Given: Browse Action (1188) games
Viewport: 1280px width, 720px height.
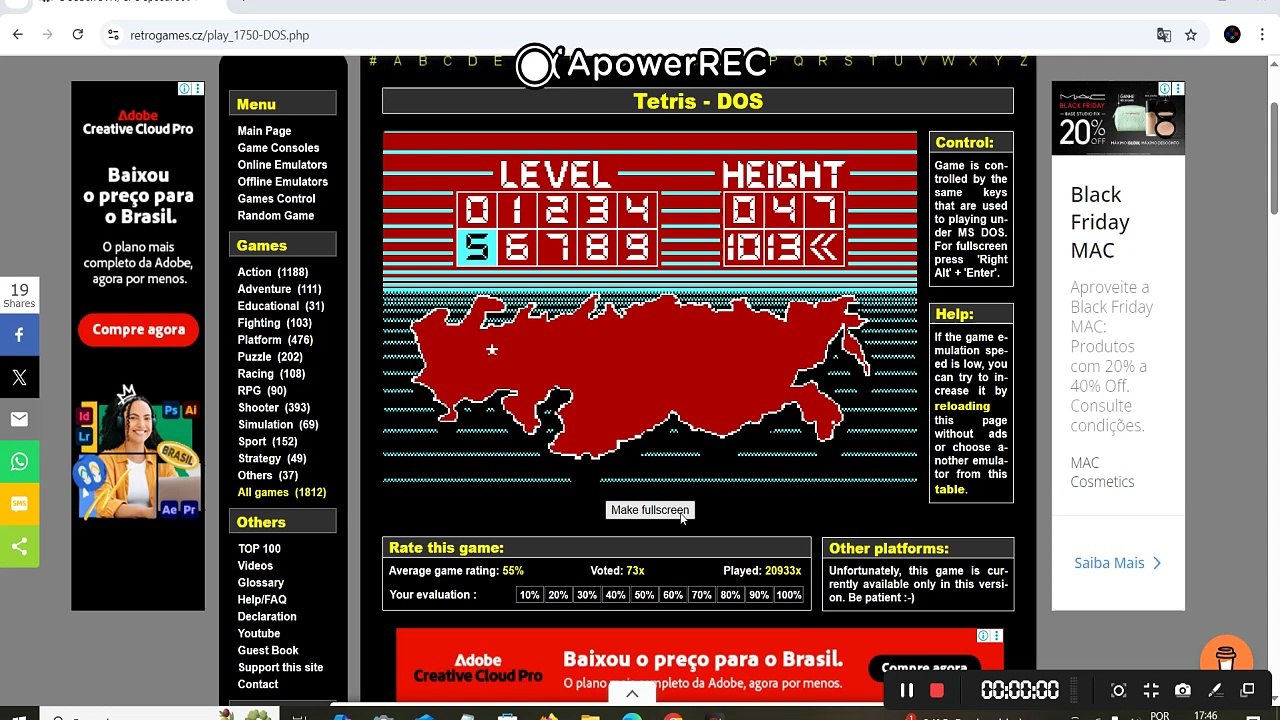Looking at the screenshot, I should coord(272,272).
